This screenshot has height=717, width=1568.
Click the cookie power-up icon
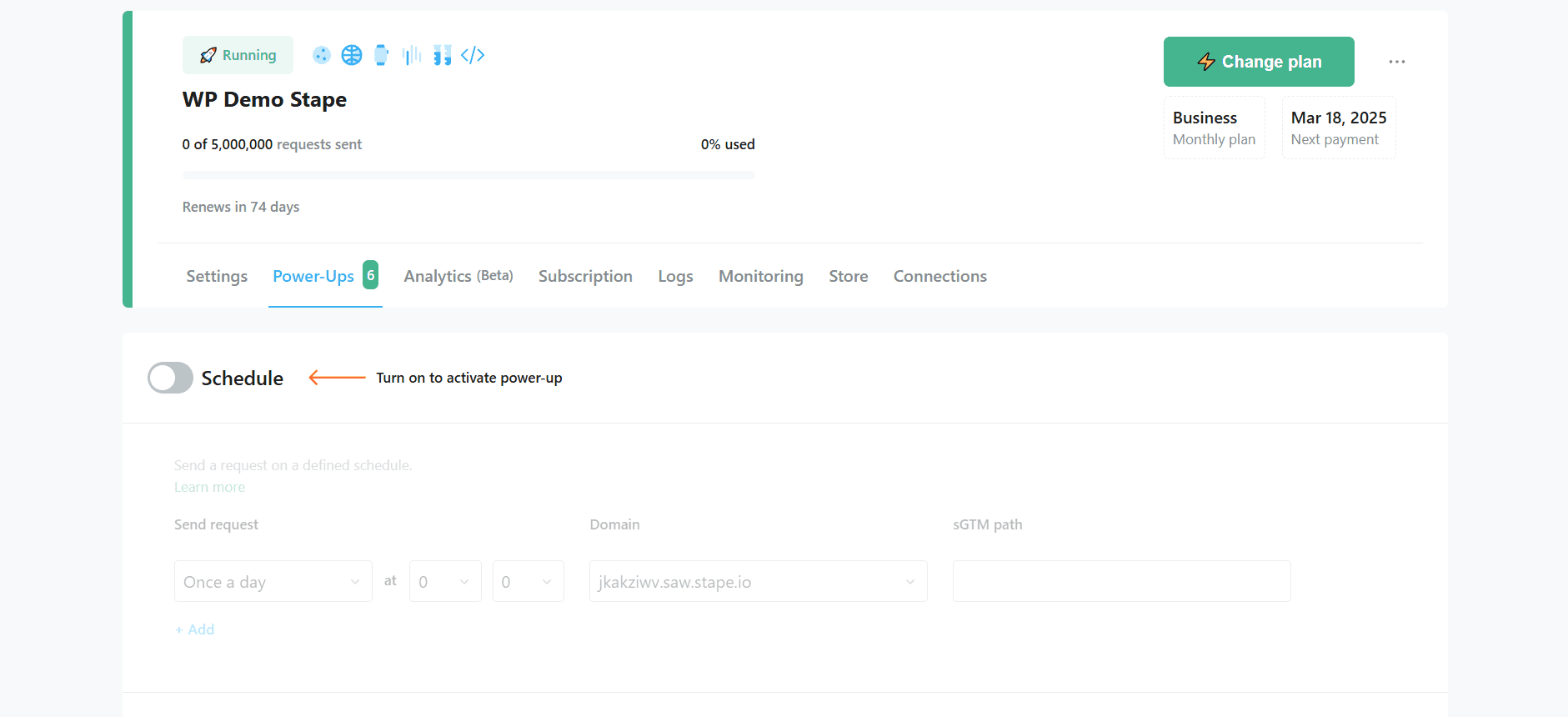pos(322,55)
